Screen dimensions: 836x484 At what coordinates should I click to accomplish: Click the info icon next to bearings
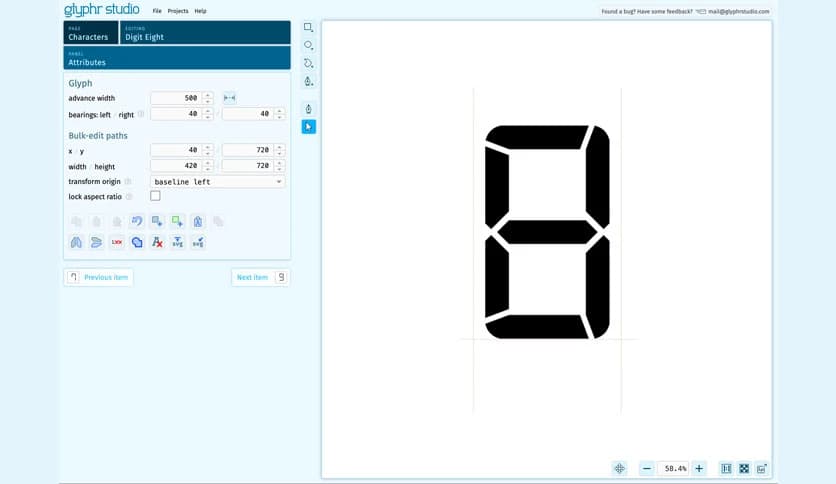[141, 114]
